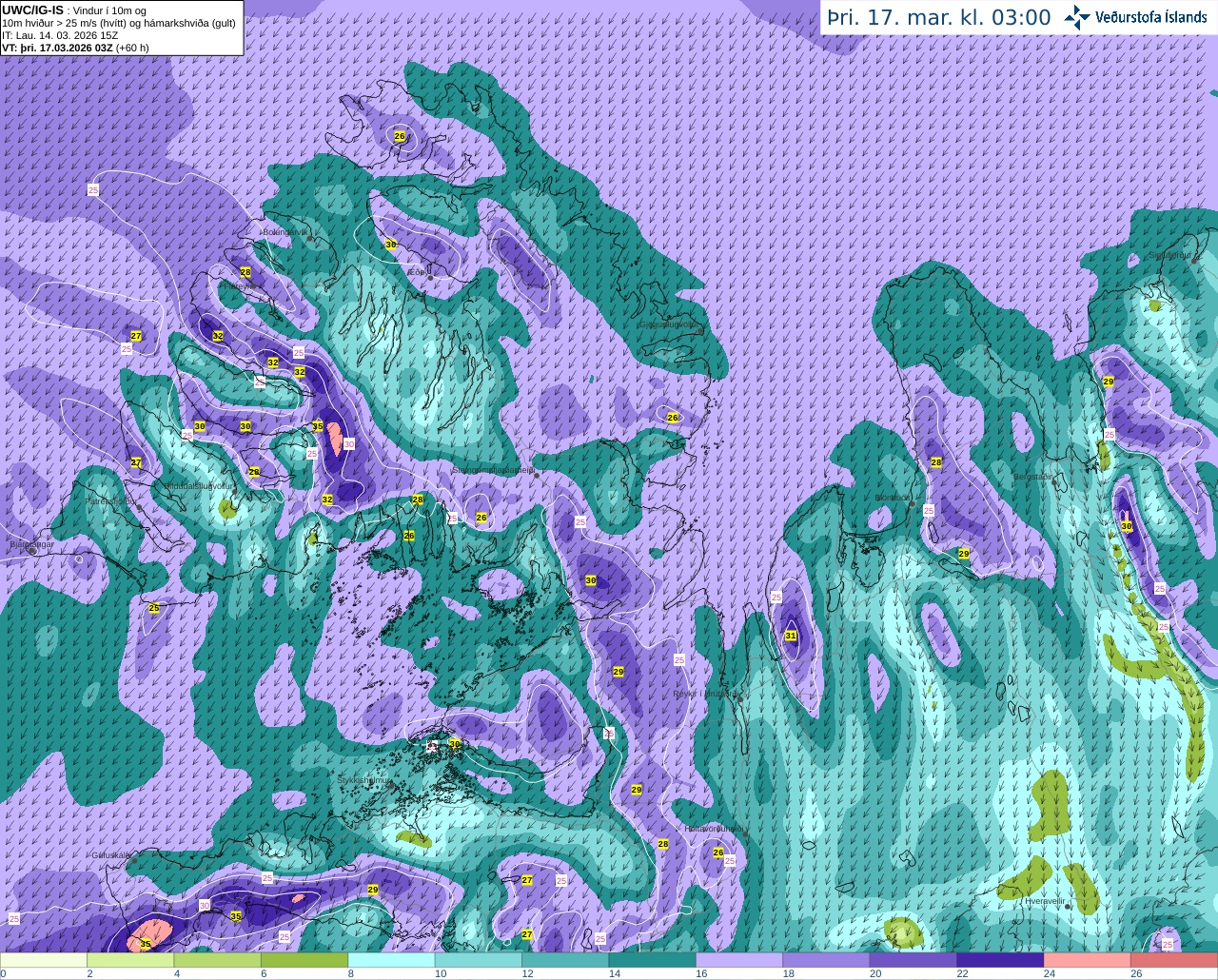The height and width of the screenshot is (980, 1218).
Task: Click the violet 20–22 m/s legend swatch
Action: [x=913, y=960]
